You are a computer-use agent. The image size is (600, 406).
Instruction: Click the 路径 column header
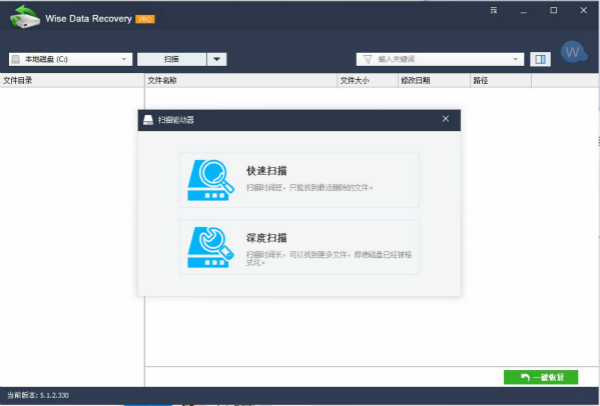pyautogui.click(x=480, y=79)
